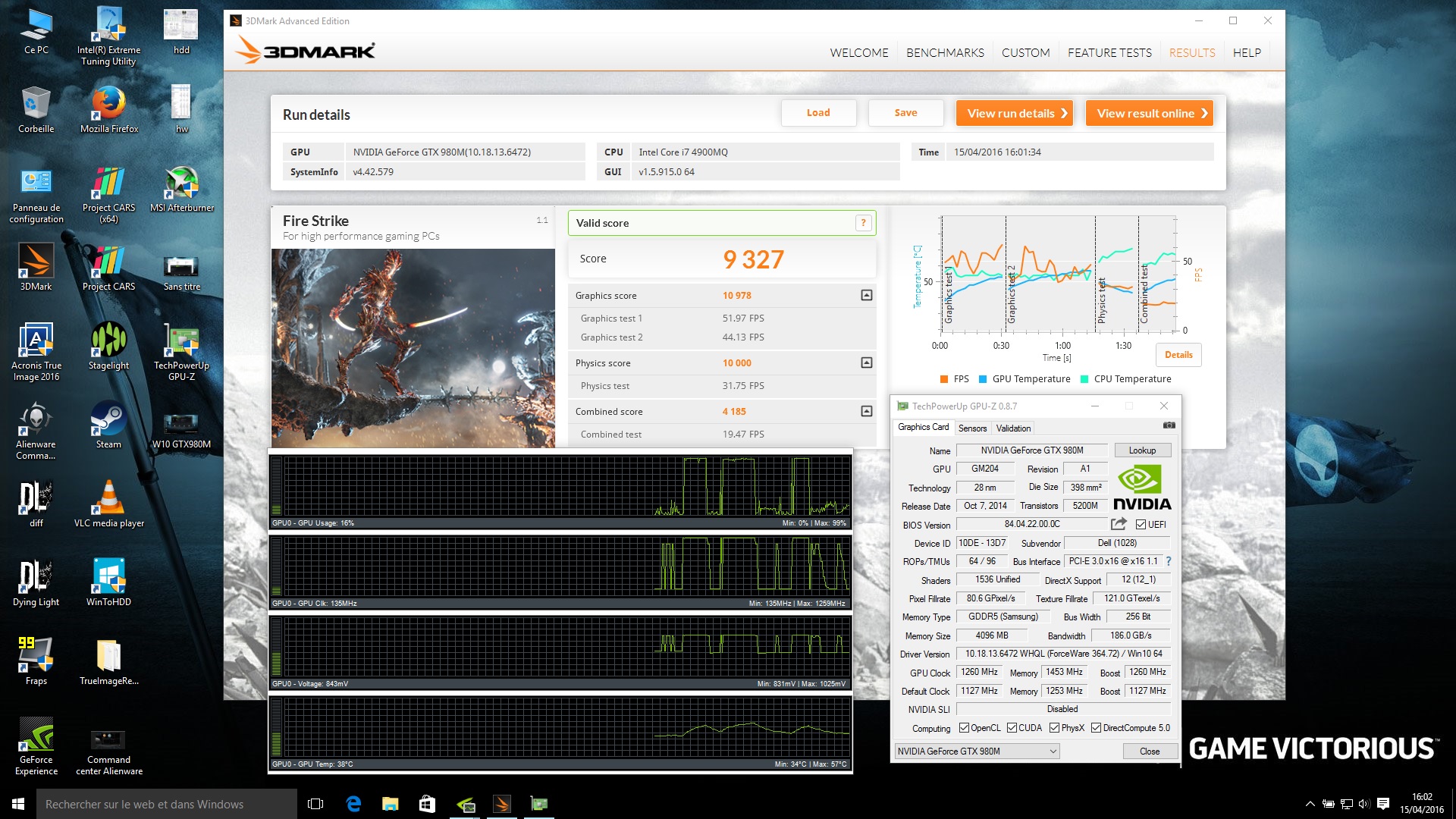Viewport: 1456px width, 819px height.
Task: Collapse Graphics score section
Action: (867, 295)
